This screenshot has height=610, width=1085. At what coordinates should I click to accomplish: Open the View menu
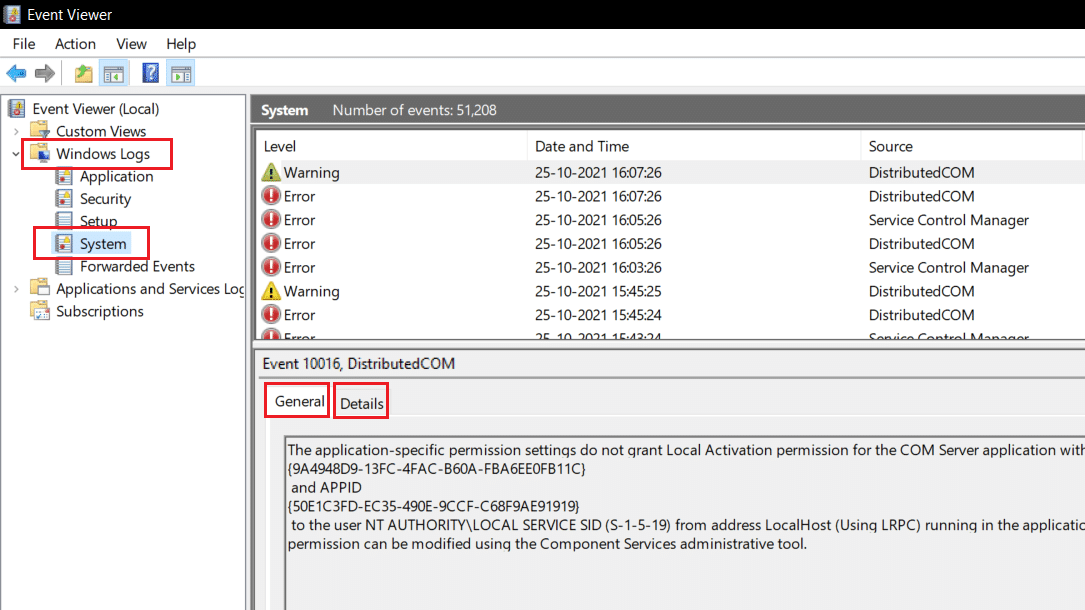pyautogui.click(x=131, y=44)
